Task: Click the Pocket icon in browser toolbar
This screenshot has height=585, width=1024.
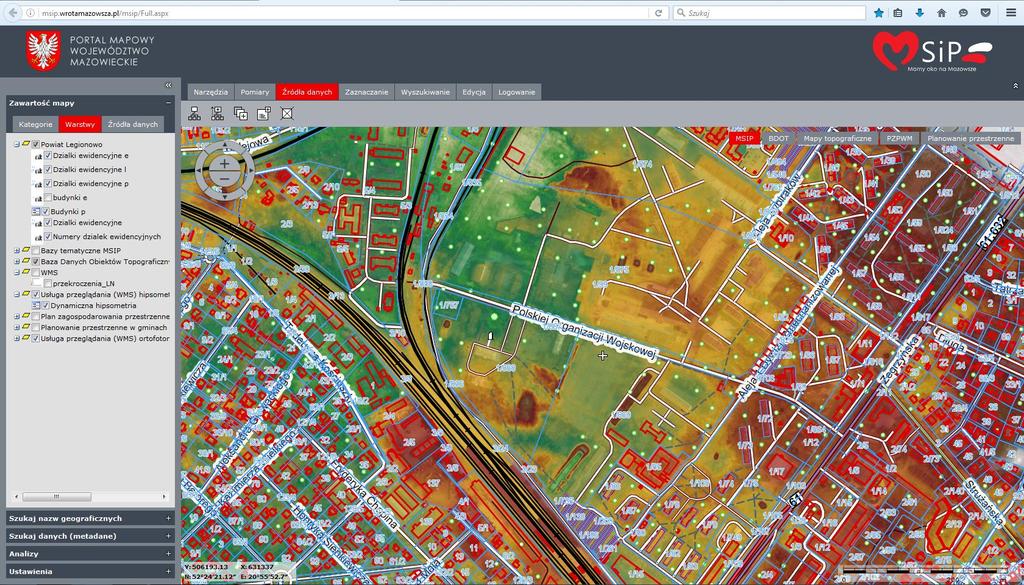Action: 985,12
